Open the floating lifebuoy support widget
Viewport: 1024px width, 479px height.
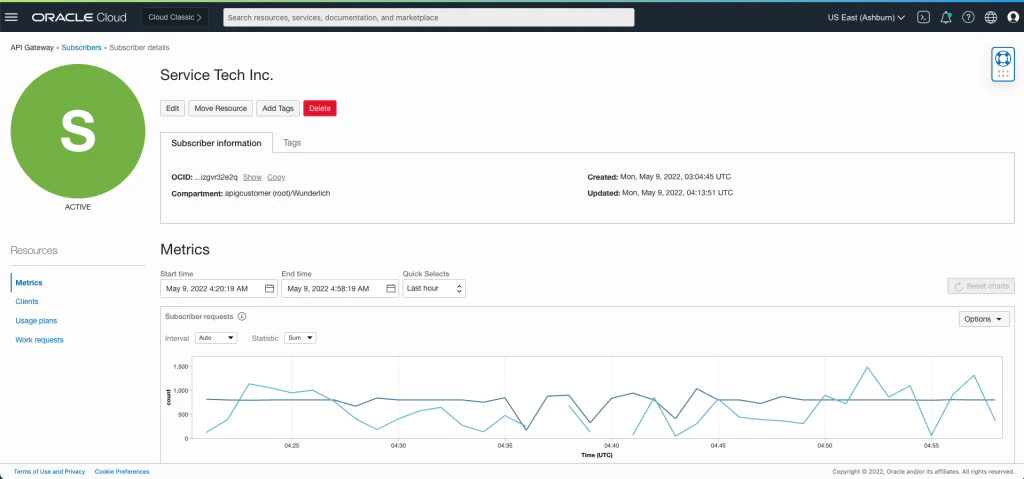point(1003,62)
